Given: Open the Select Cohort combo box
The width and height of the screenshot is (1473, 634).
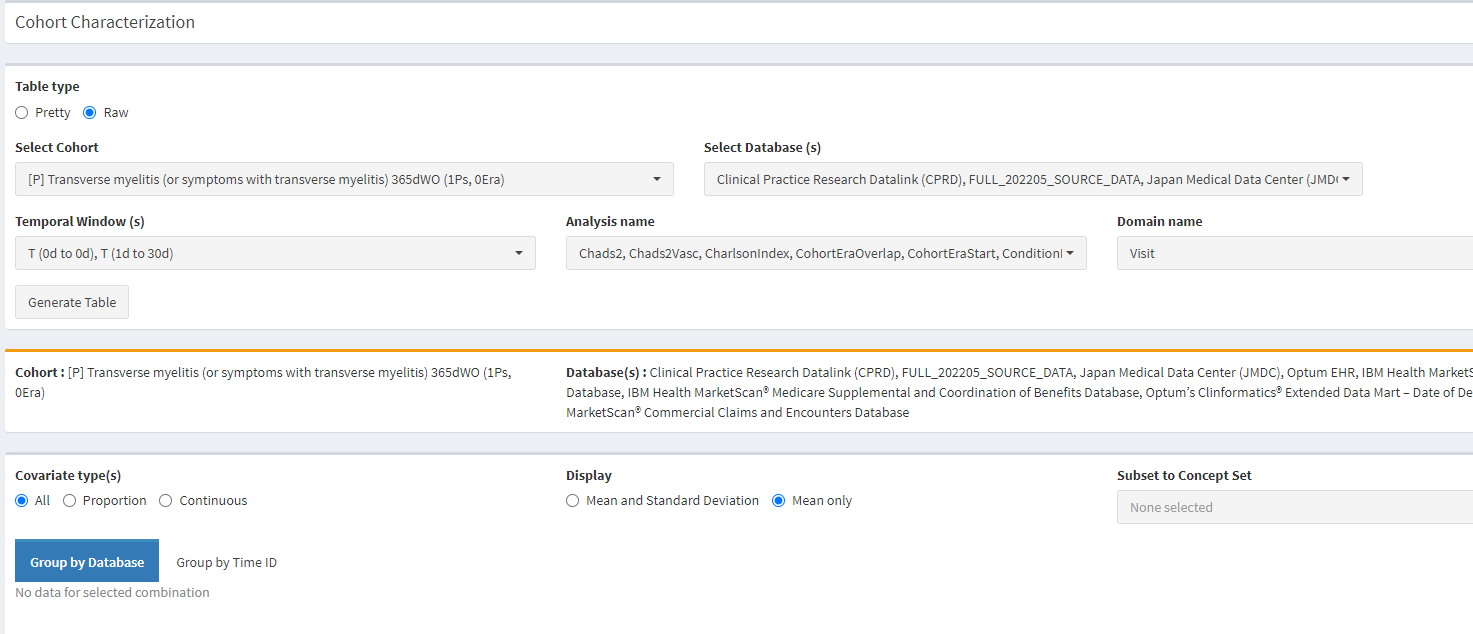Looking at the screenshot, I should [343, 179].
